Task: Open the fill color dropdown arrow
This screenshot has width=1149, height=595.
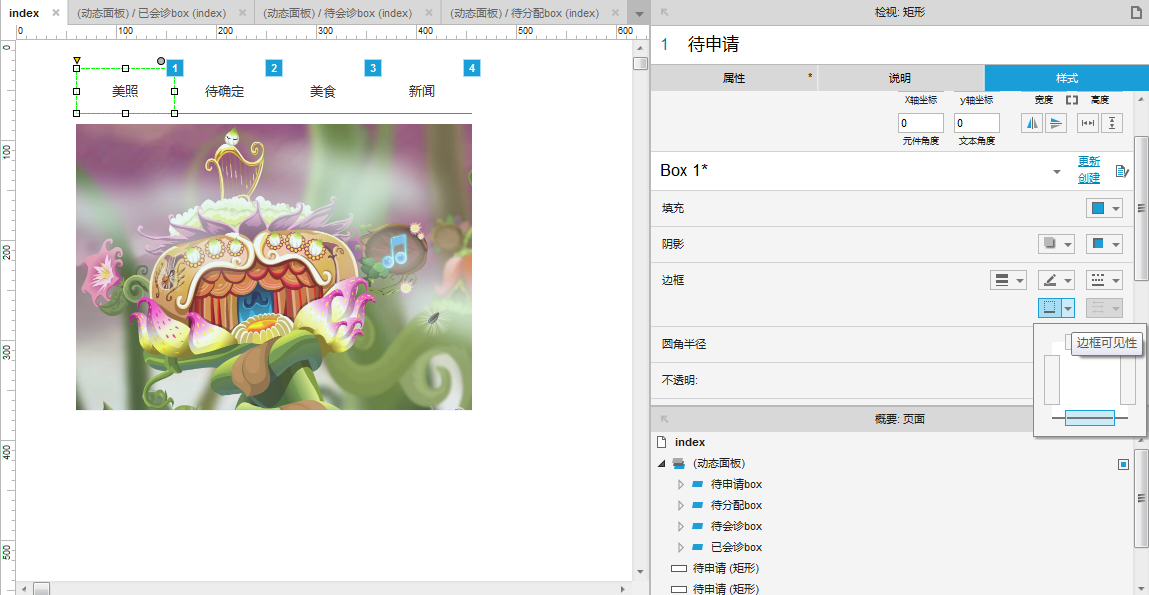Action: [x=1116, y=209]
